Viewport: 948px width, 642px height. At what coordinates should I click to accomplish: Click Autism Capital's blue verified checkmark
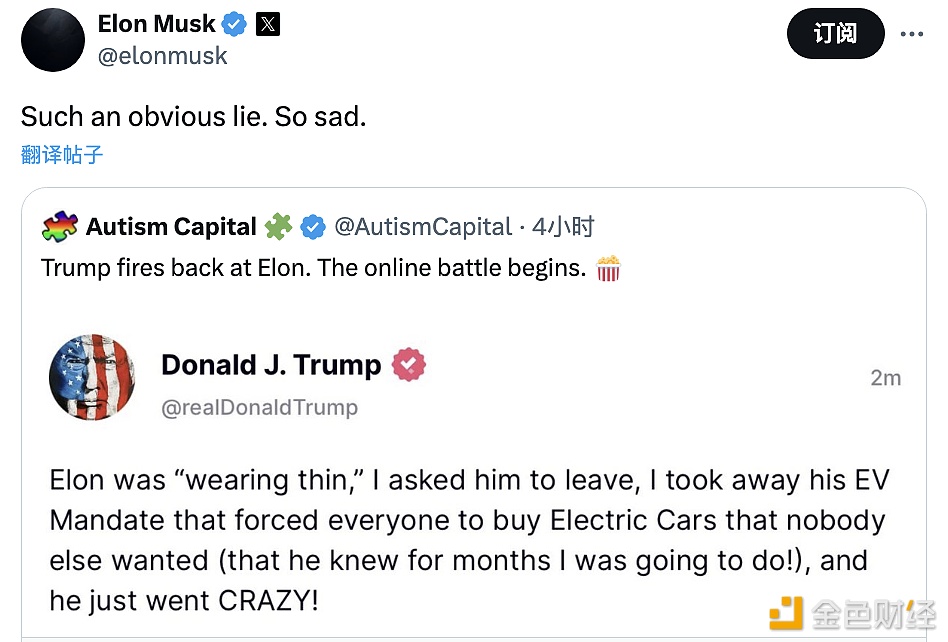click(313, 227)
